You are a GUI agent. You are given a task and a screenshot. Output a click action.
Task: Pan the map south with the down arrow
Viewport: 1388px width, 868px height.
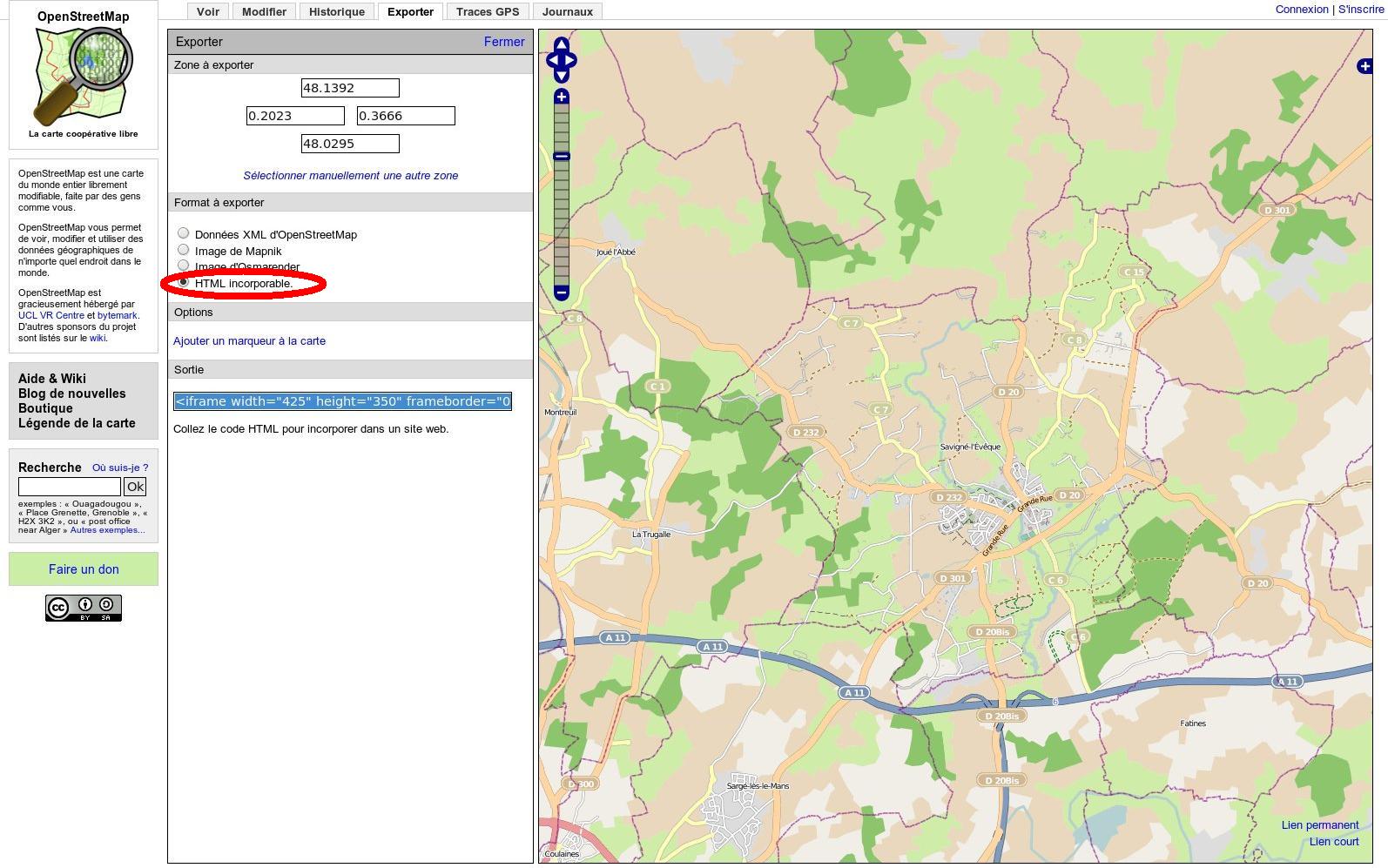562,77
